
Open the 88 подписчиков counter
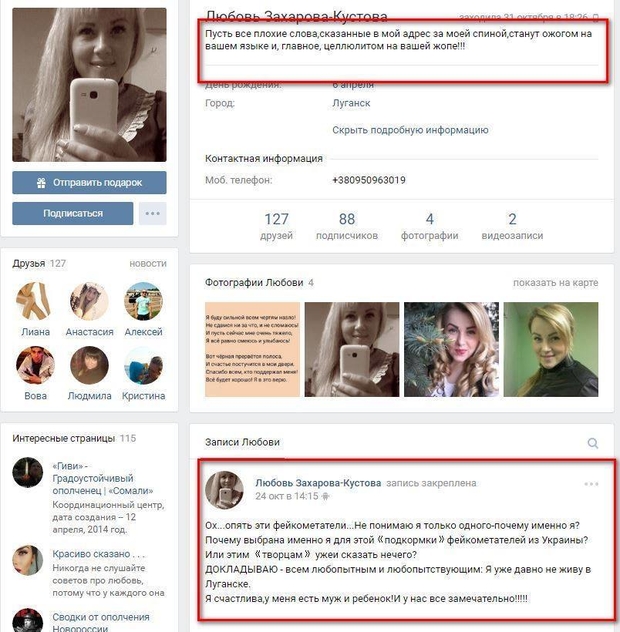(x=347, y=226)
